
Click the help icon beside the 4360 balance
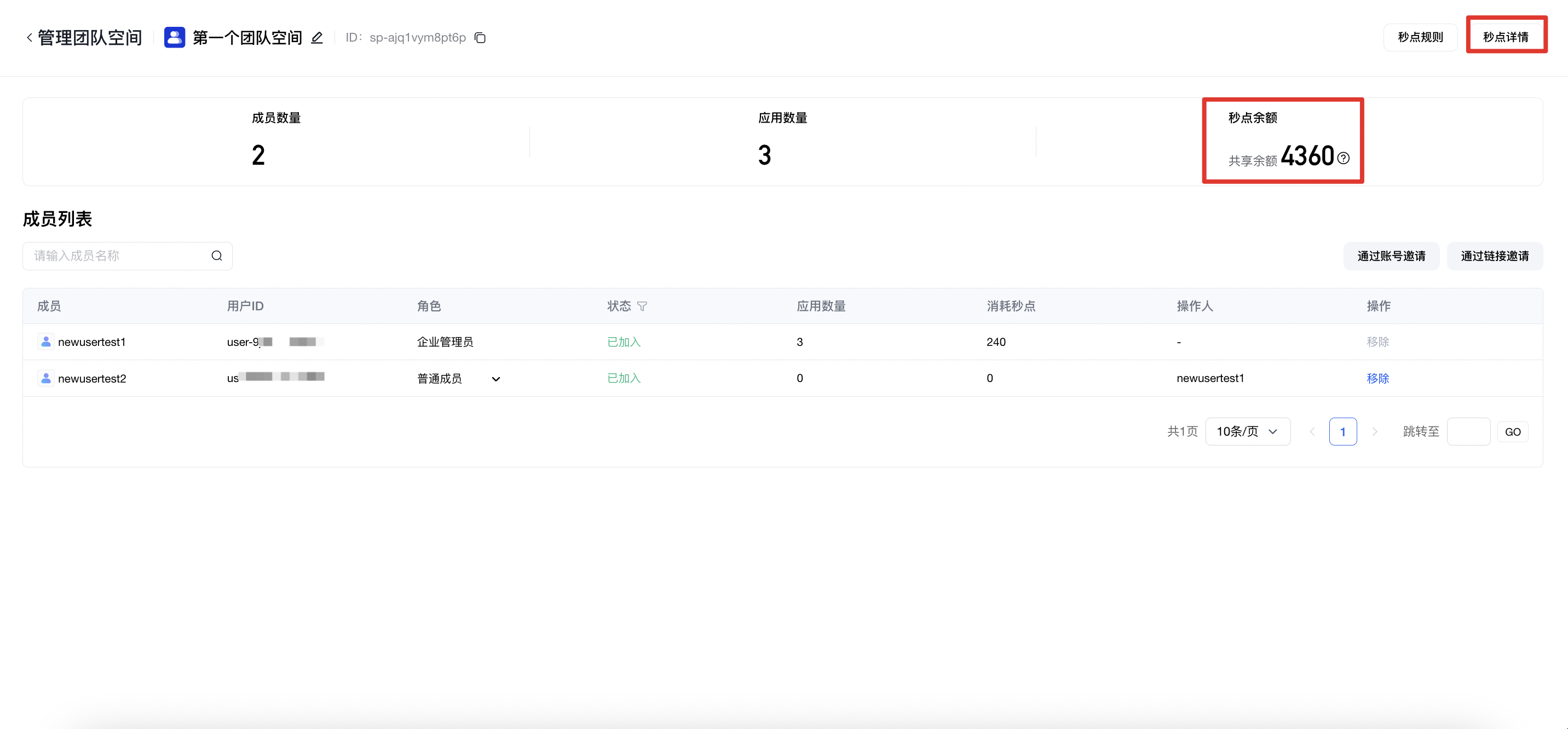(1344, 158)
